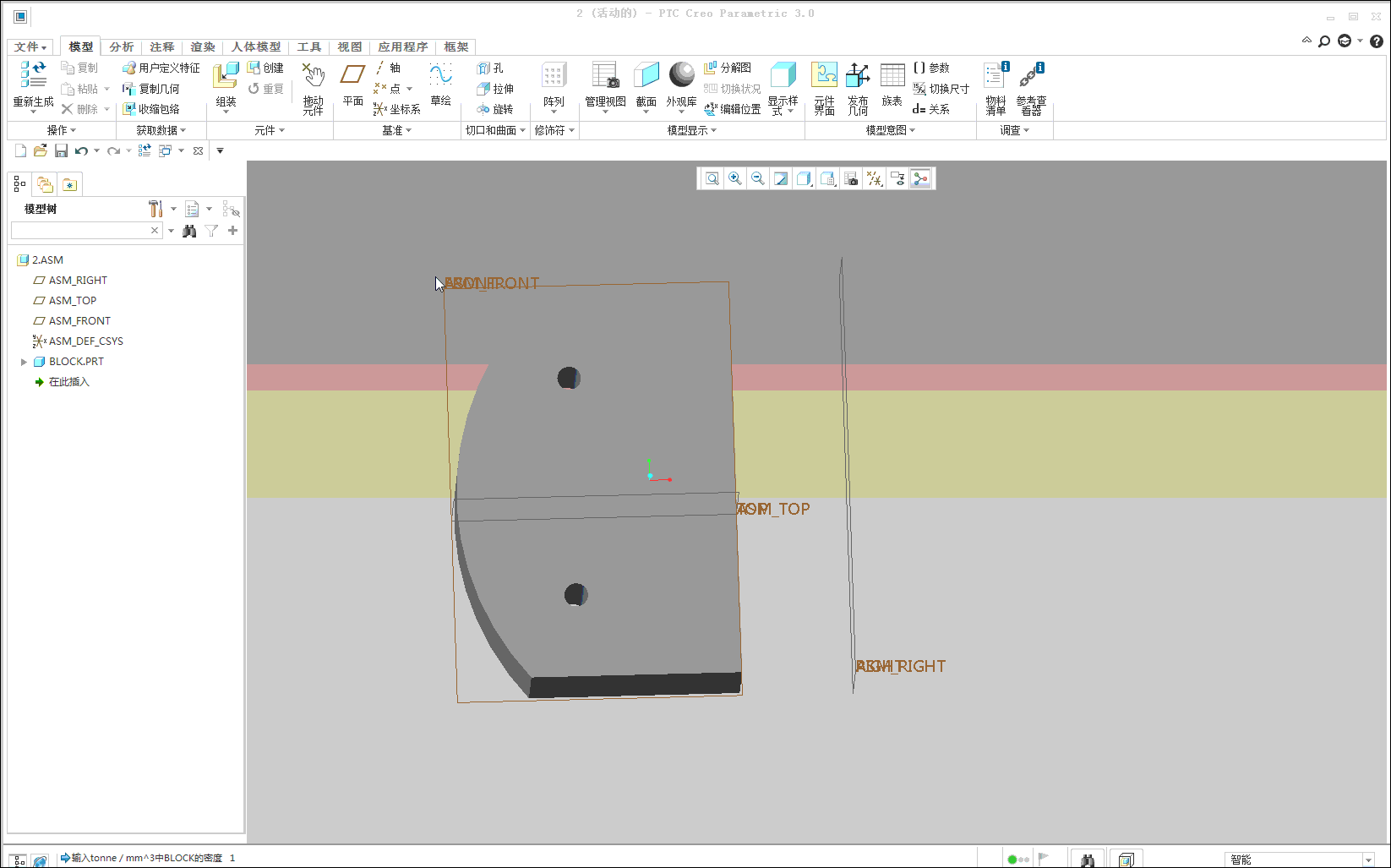The width and height of the screenshot is (1391, 868).
Task: Click the Open folder icon in quick access toolbar
Action: pyautogui.click(x=40, y=150)
